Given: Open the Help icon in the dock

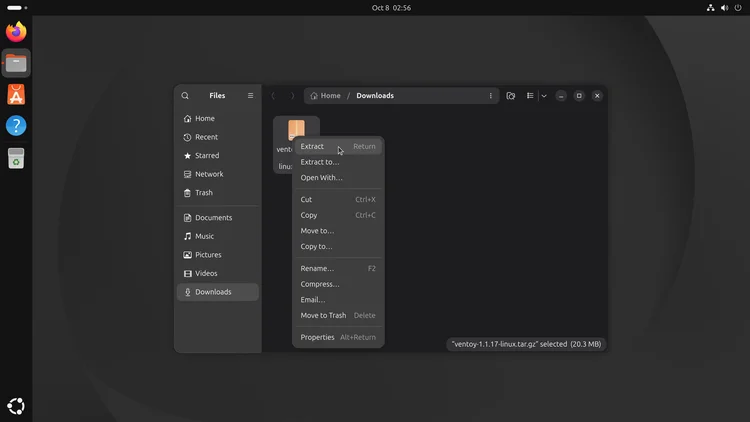Looking at the screenshot, I should 16,126.
